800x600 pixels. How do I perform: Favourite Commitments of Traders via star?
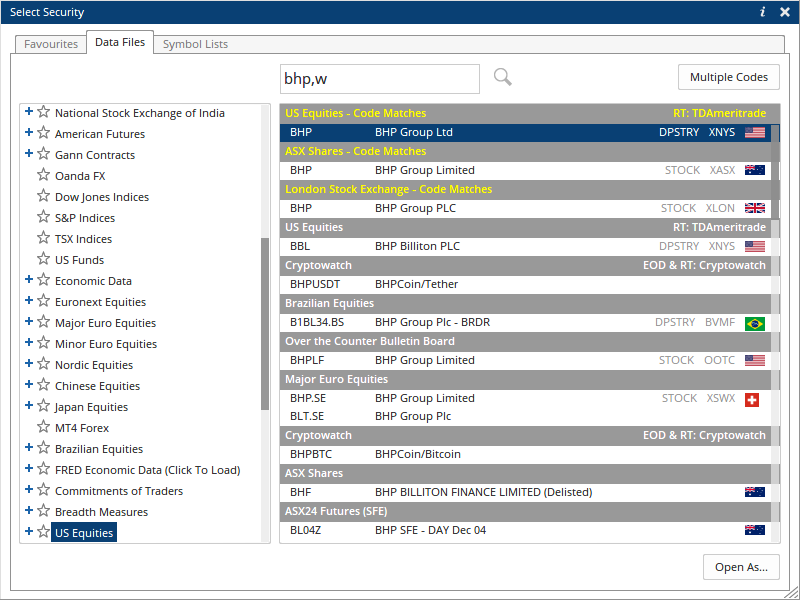point(44,490)
